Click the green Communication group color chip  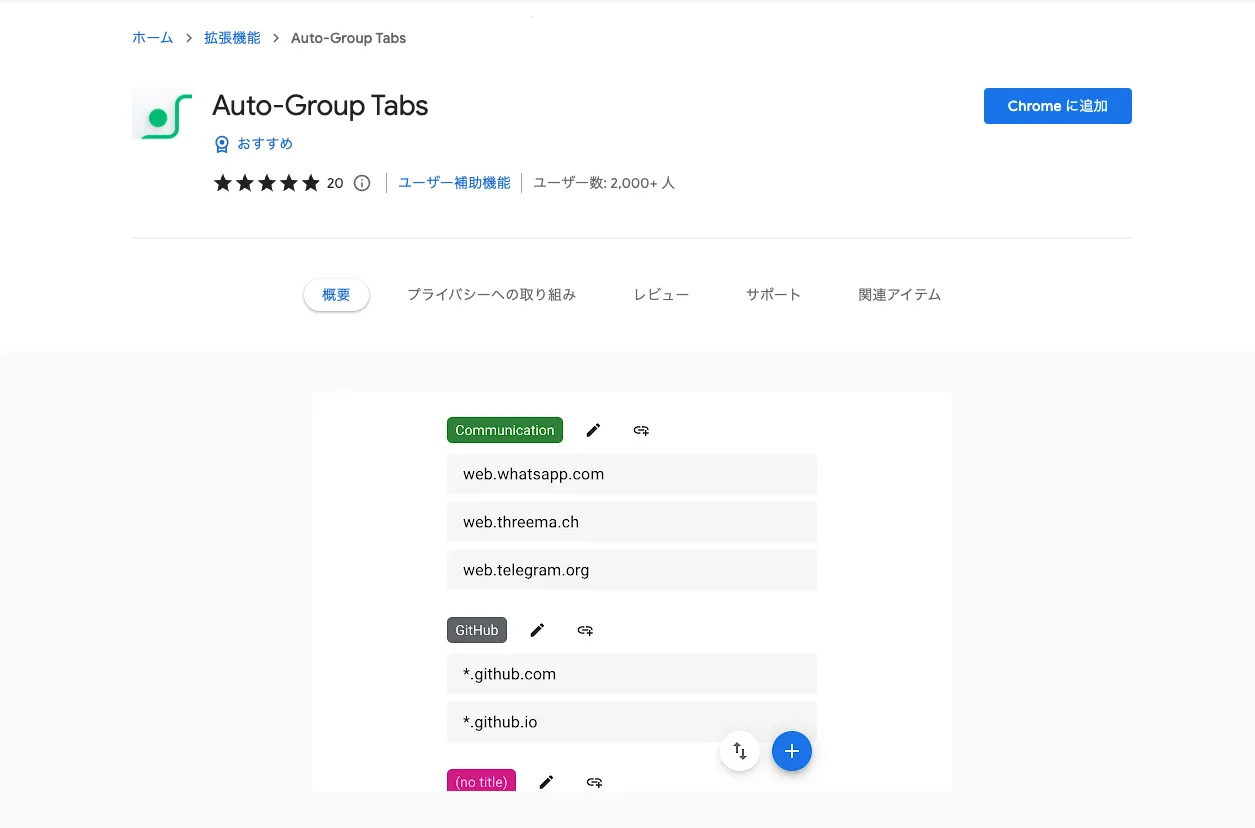(x=504, y=429)
